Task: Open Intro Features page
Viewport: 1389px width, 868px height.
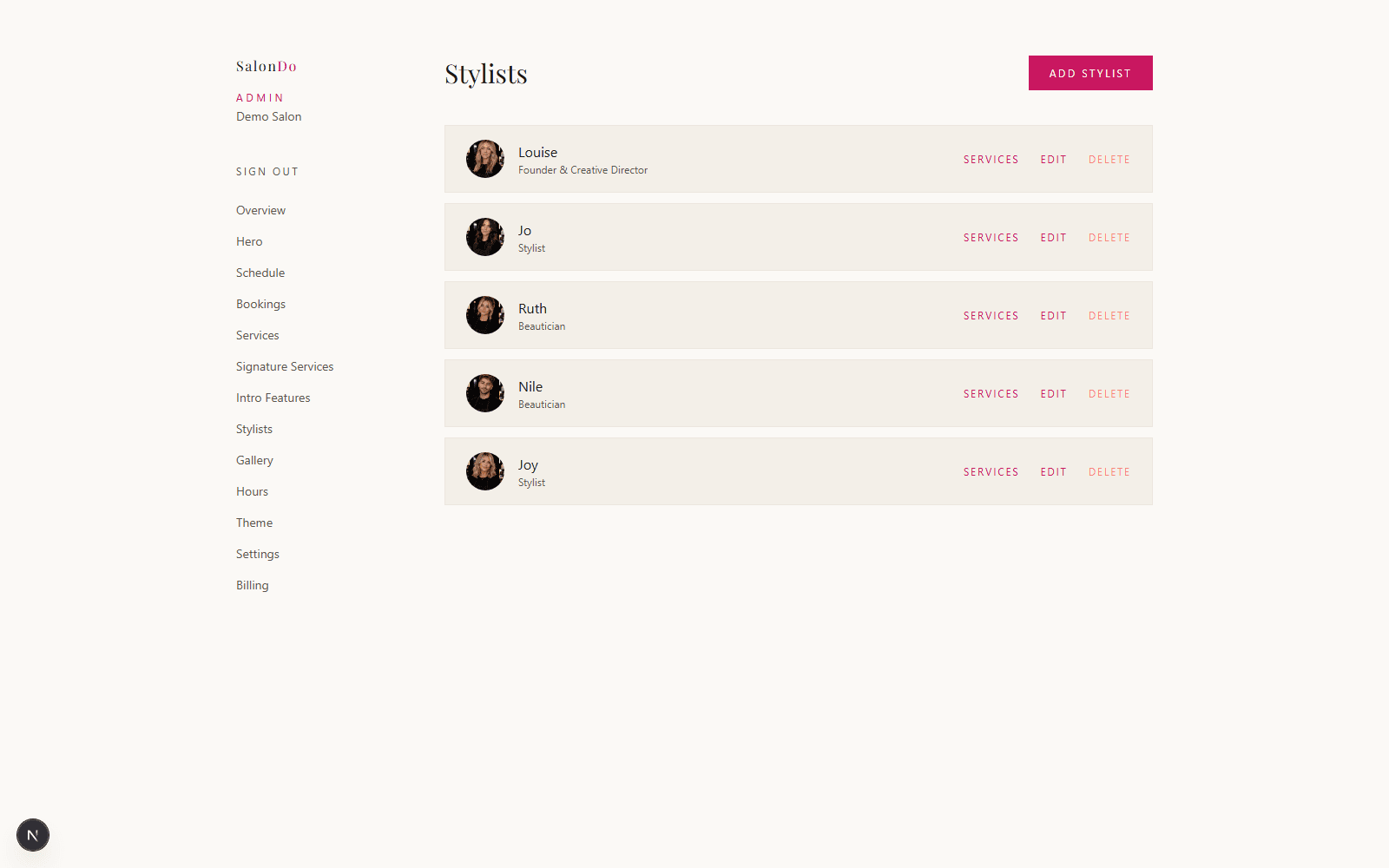Action: coord(273,398)
